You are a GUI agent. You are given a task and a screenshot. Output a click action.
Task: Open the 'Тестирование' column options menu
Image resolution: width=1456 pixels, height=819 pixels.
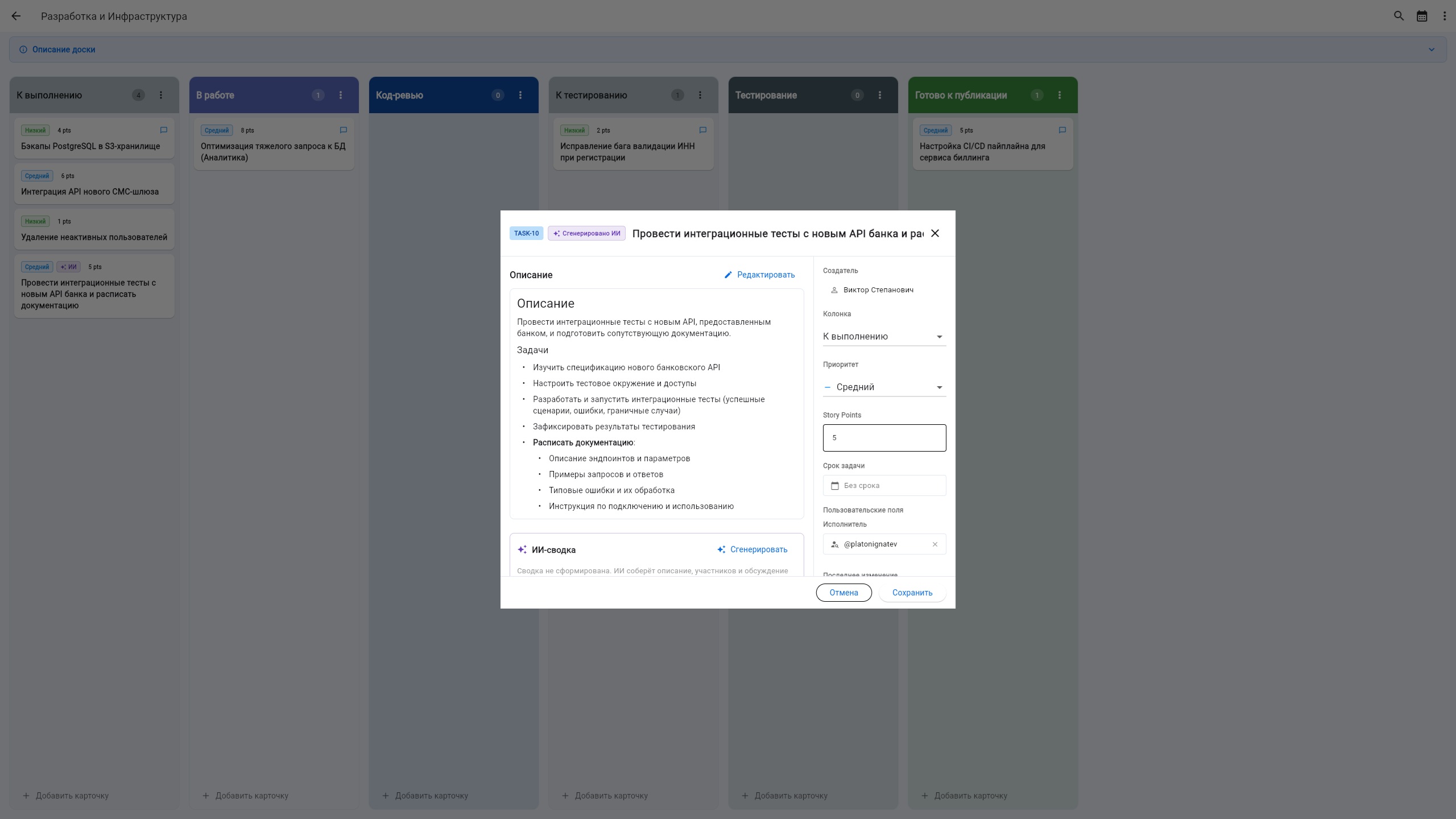(880, 95)
